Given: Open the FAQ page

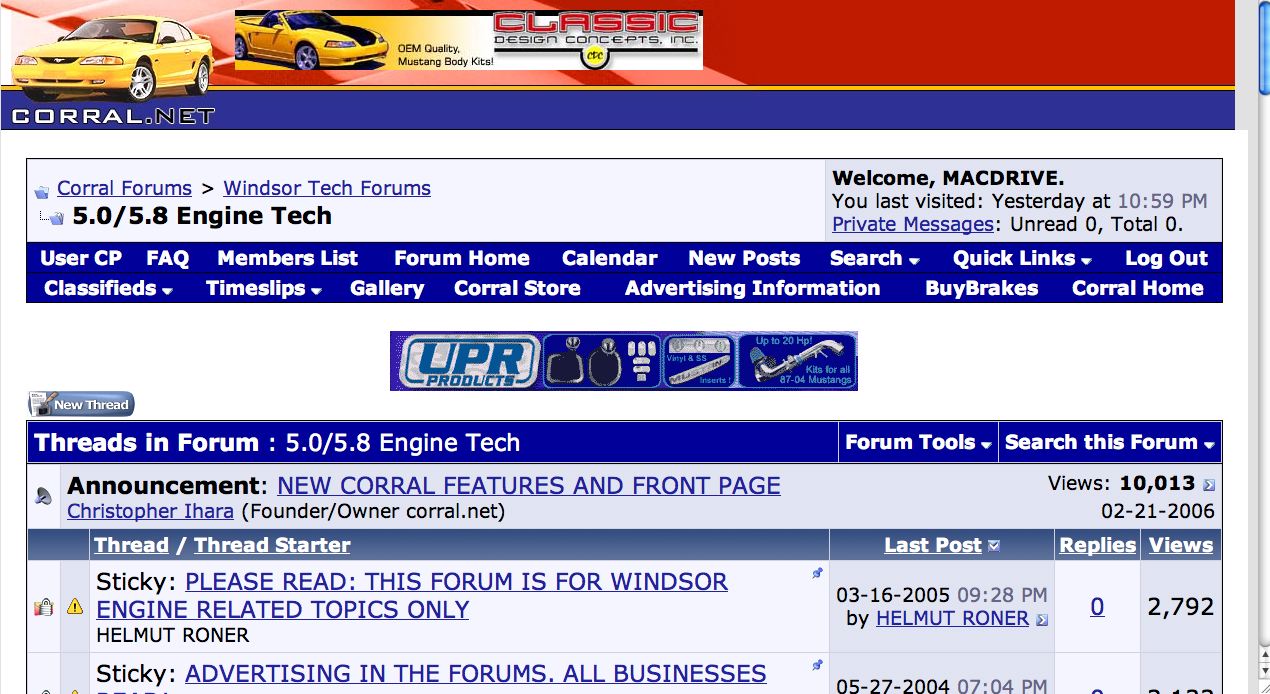Looking at the screenshot, I should (x=167, y=258).
